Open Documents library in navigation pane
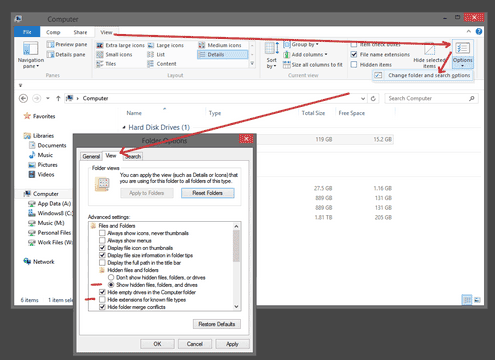 (48, 145)
